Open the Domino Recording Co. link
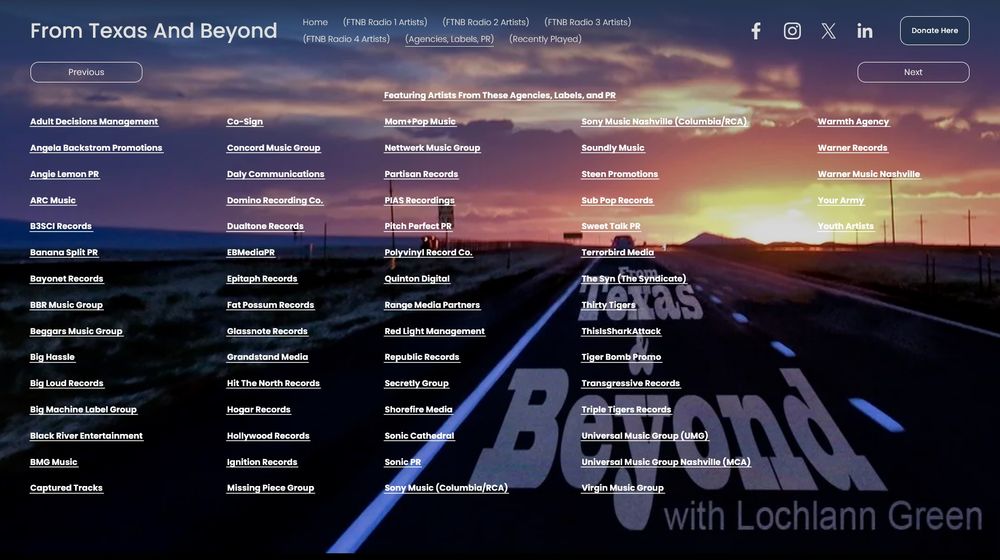 click(x=275, y=200)
